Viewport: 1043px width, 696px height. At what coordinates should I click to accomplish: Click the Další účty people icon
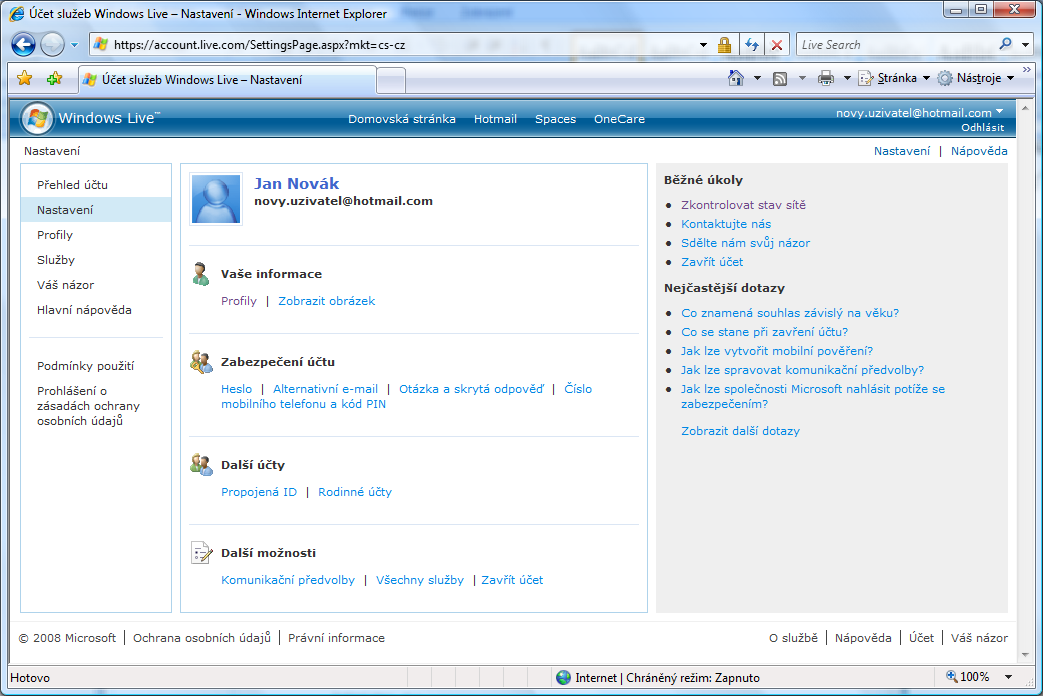click(x=201, y=464)
